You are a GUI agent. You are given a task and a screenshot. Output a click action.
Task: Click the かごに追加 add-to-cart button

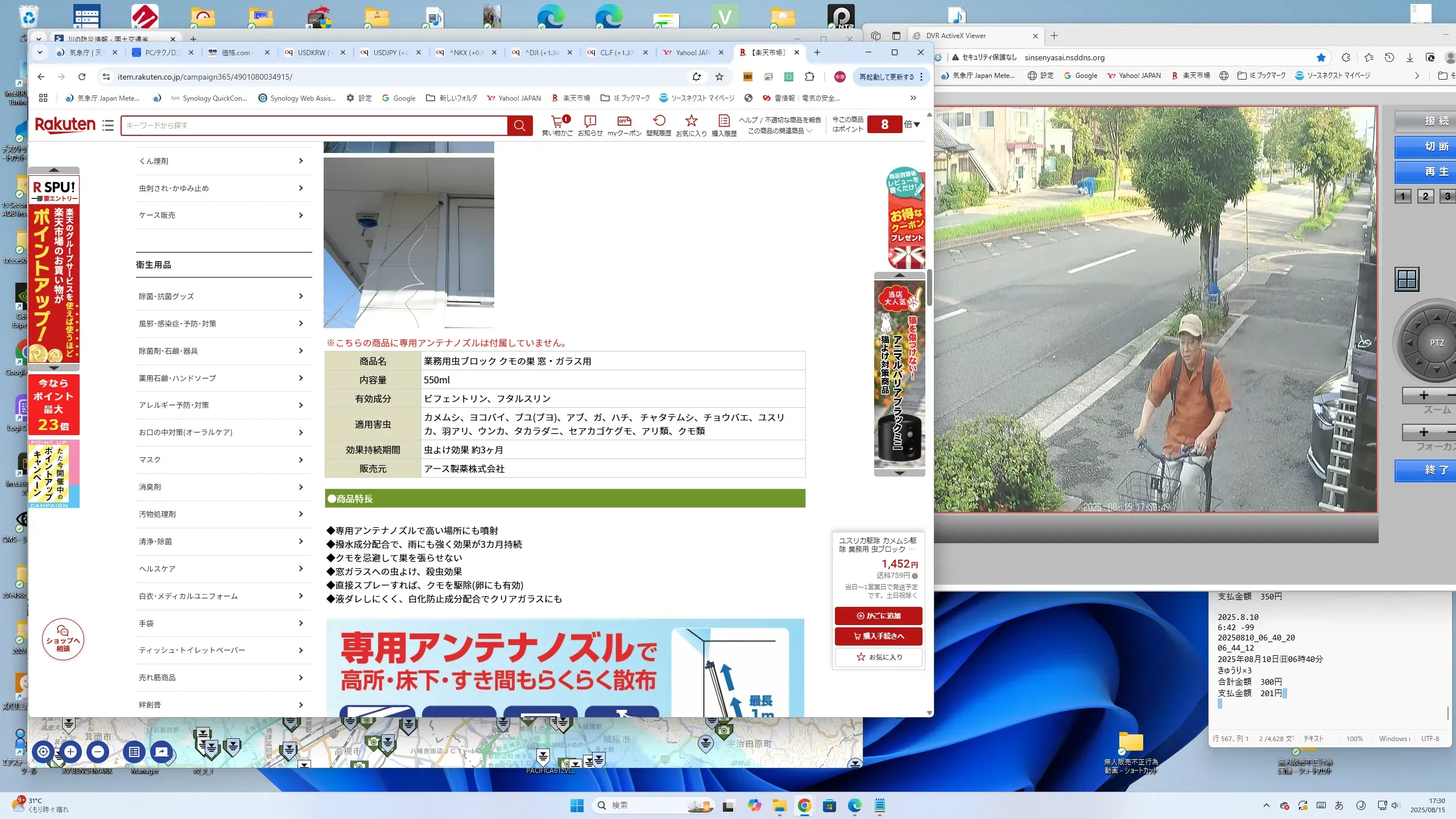pyautogui.click(x=878, y=615)
